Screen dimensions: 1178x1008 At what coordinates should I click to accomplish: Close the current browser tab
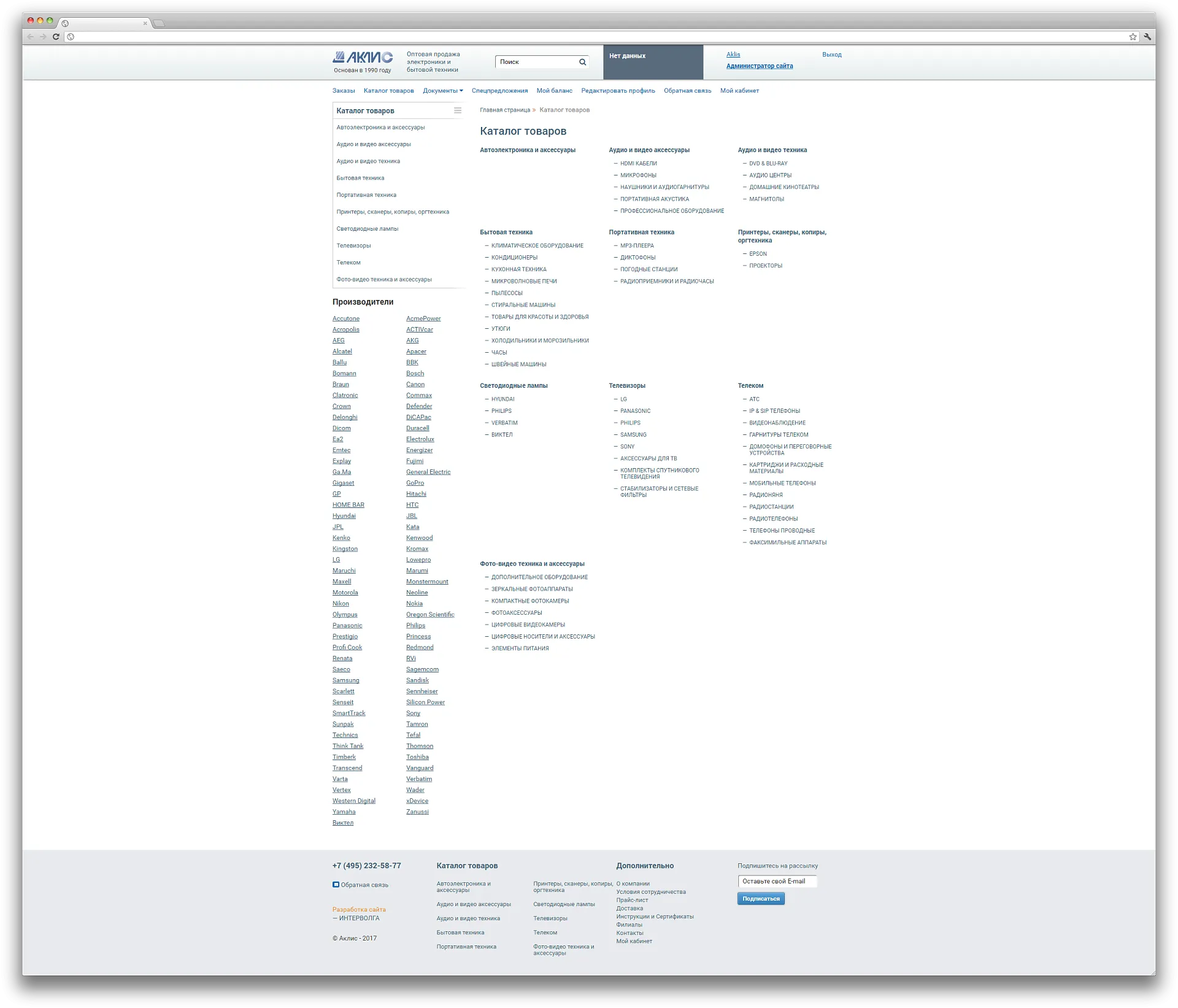tap(145, 23)
